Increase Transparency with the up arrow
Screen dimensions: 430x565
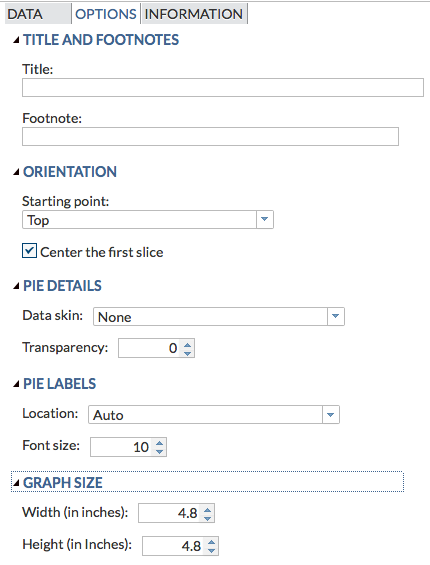(x=187, y=345)
